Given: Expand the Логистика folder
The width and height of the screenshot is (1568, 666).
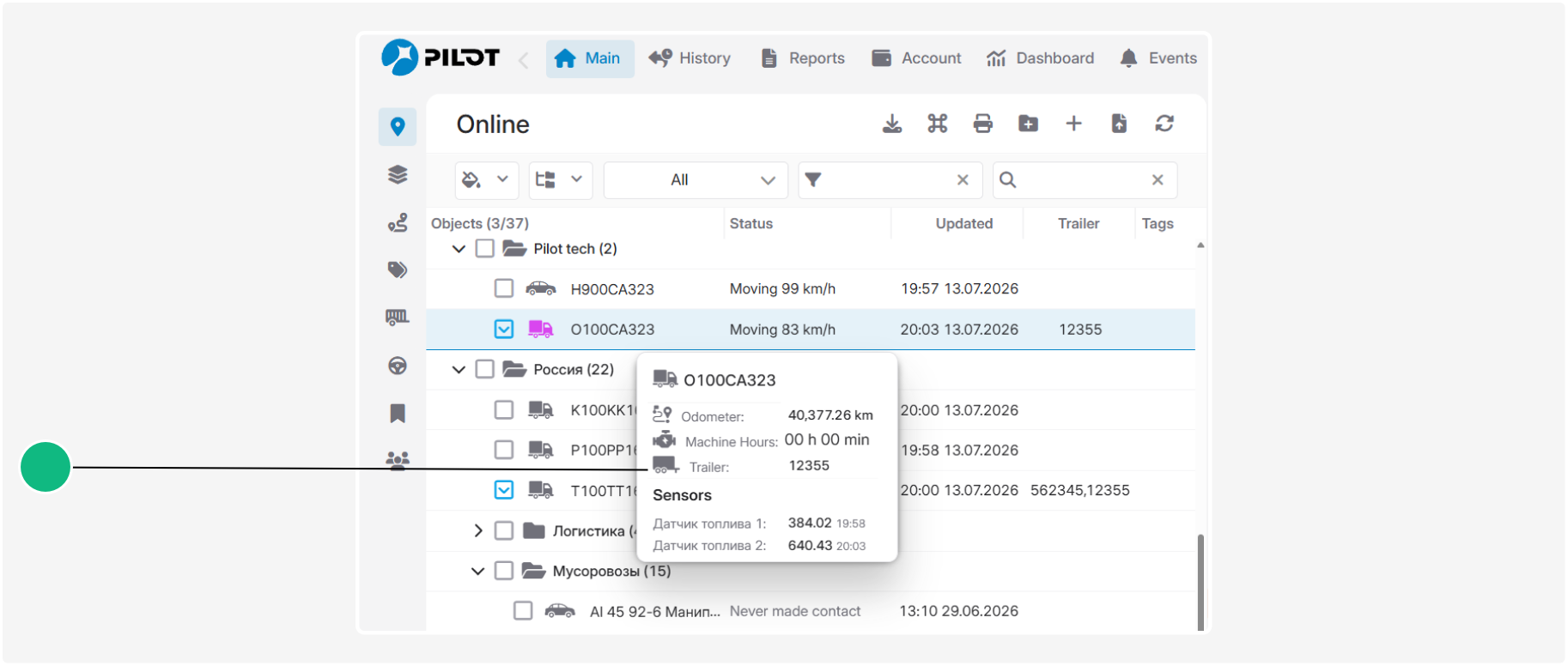Looking at the screenshot, I should 478,530.
